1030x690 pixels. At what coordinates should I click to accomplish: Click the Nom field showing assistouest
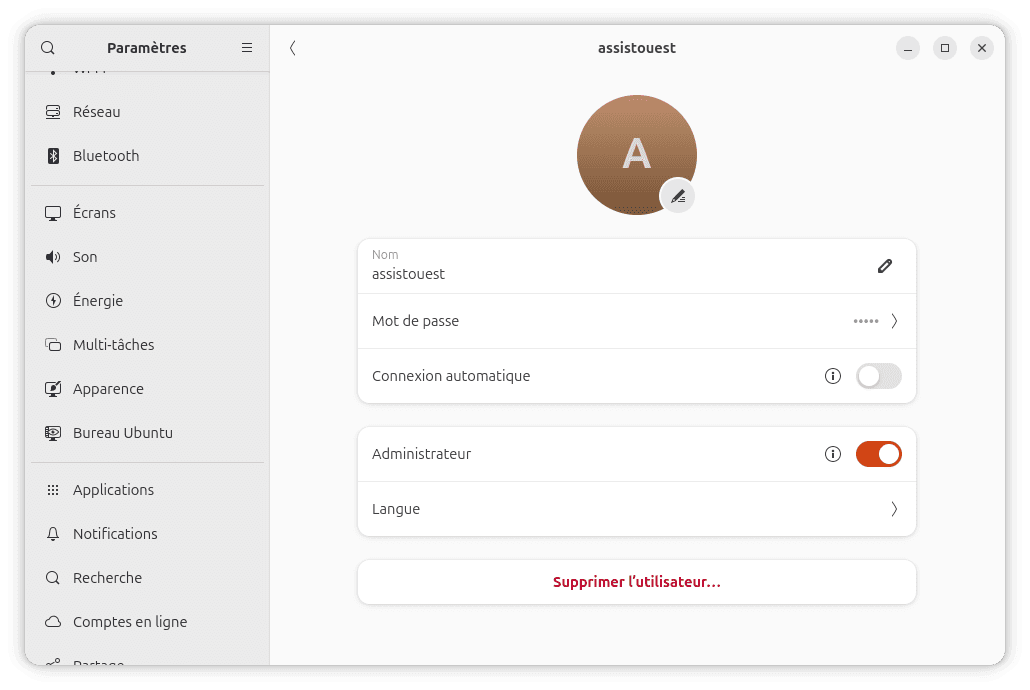click(637, 266)
